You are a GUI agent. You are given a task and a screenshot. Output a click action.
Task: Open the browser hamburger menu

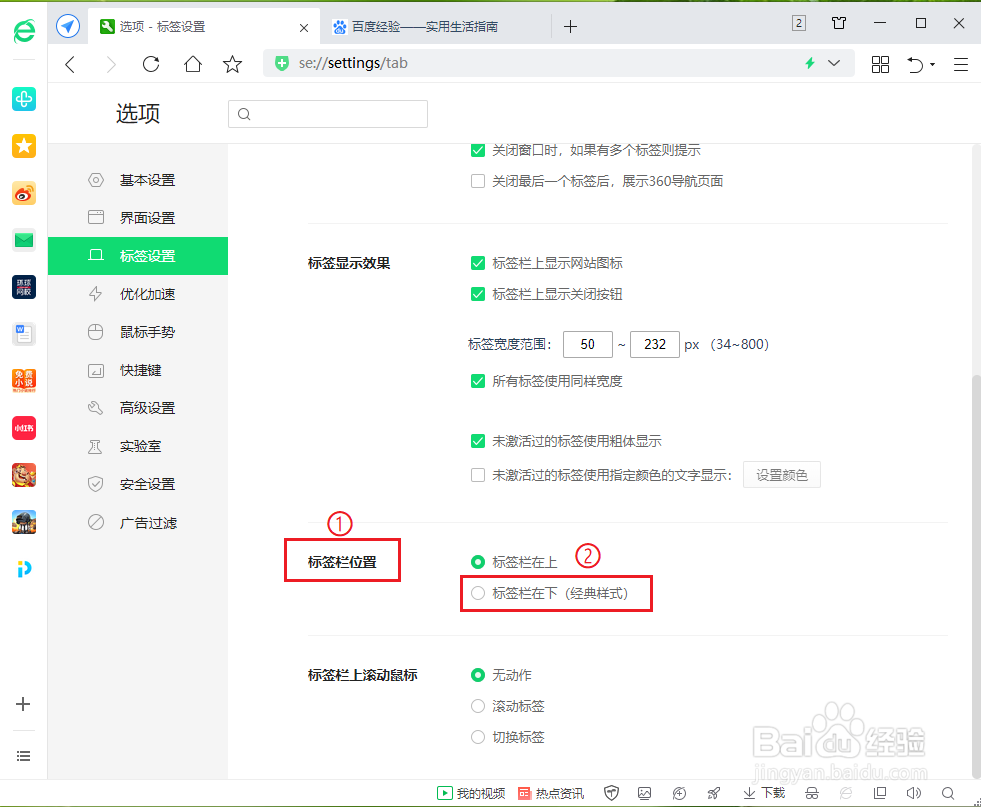(x=961, y=63)
